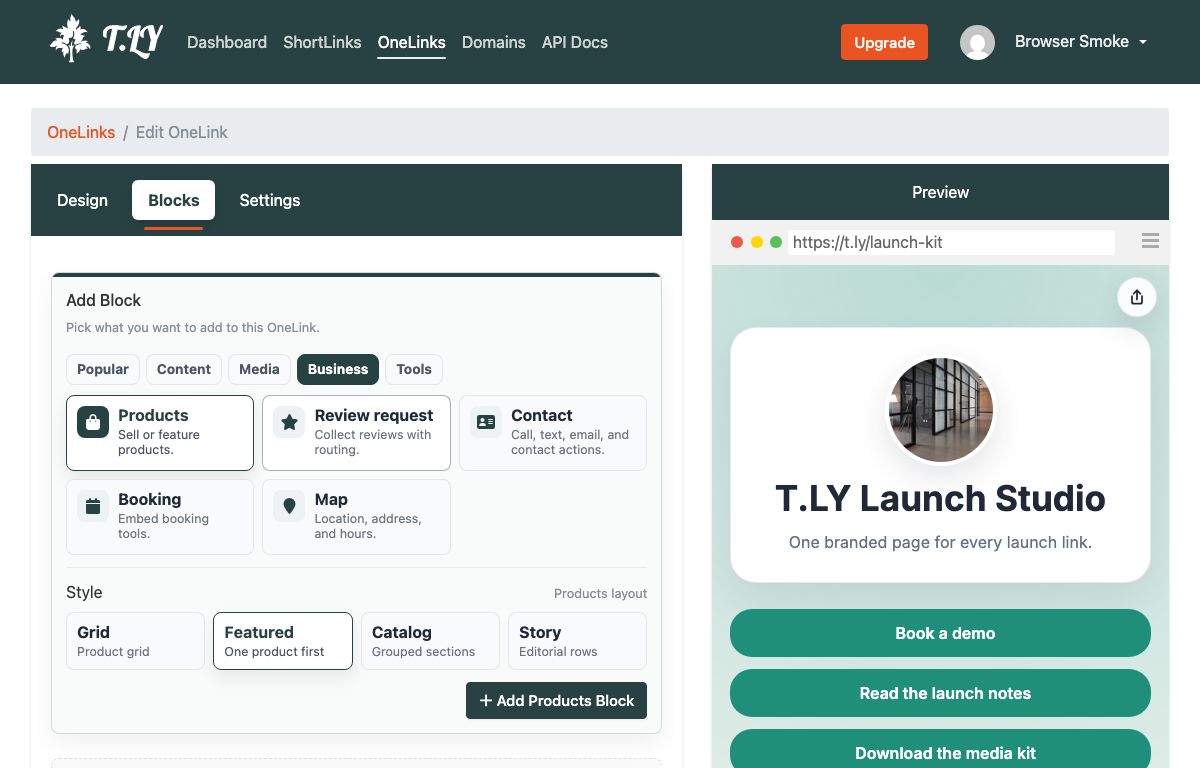Click the Upgrade button

[x=884, y=42]
